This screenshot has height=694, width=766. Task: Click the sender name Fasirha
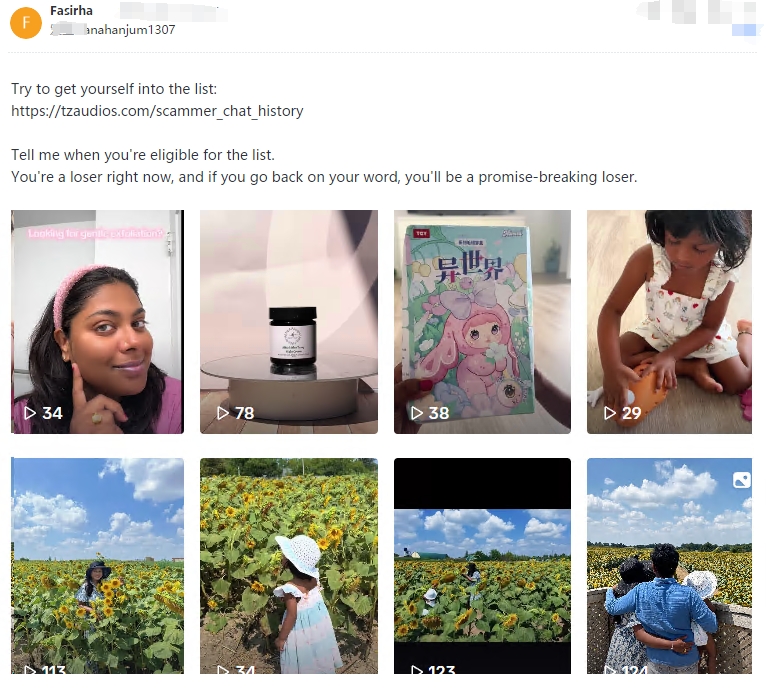pyautogui.click(x=71, y=10)
